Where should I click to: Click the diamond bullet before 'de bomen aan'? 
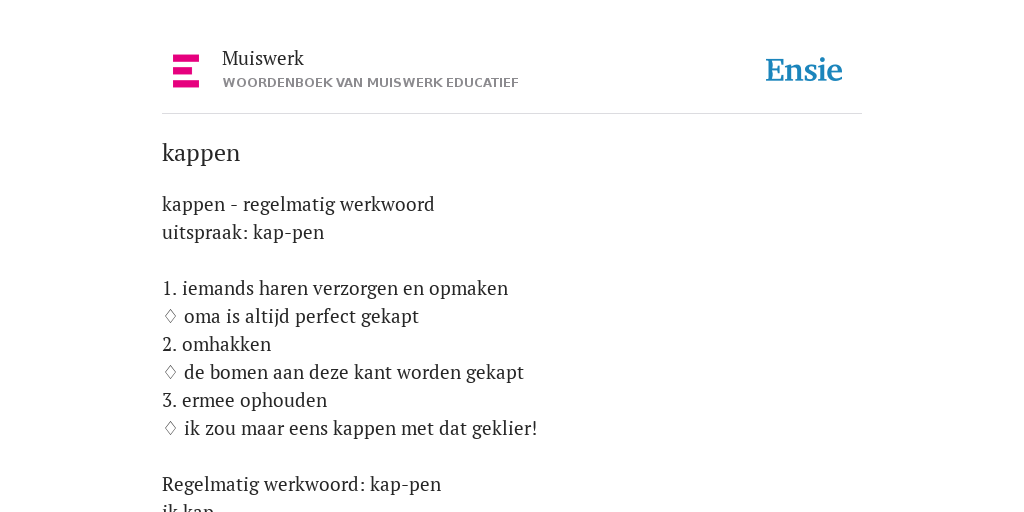pos(170,372)
